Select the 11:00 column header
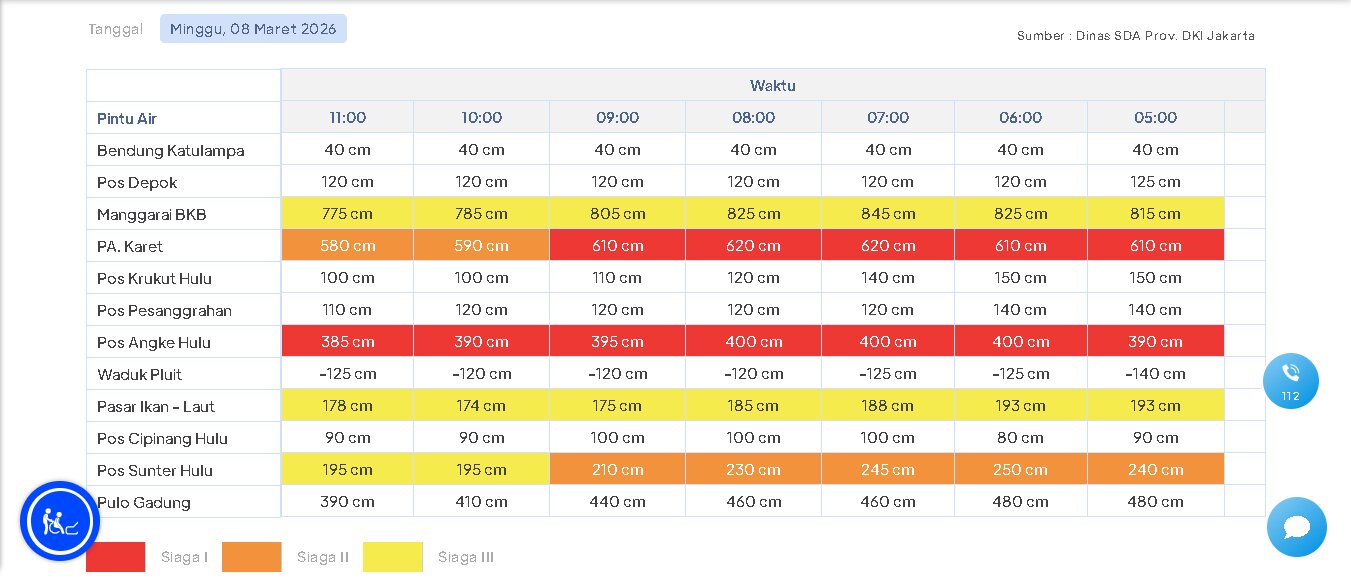The height and width of the screenshot is (581, 1351). point(347,117)
